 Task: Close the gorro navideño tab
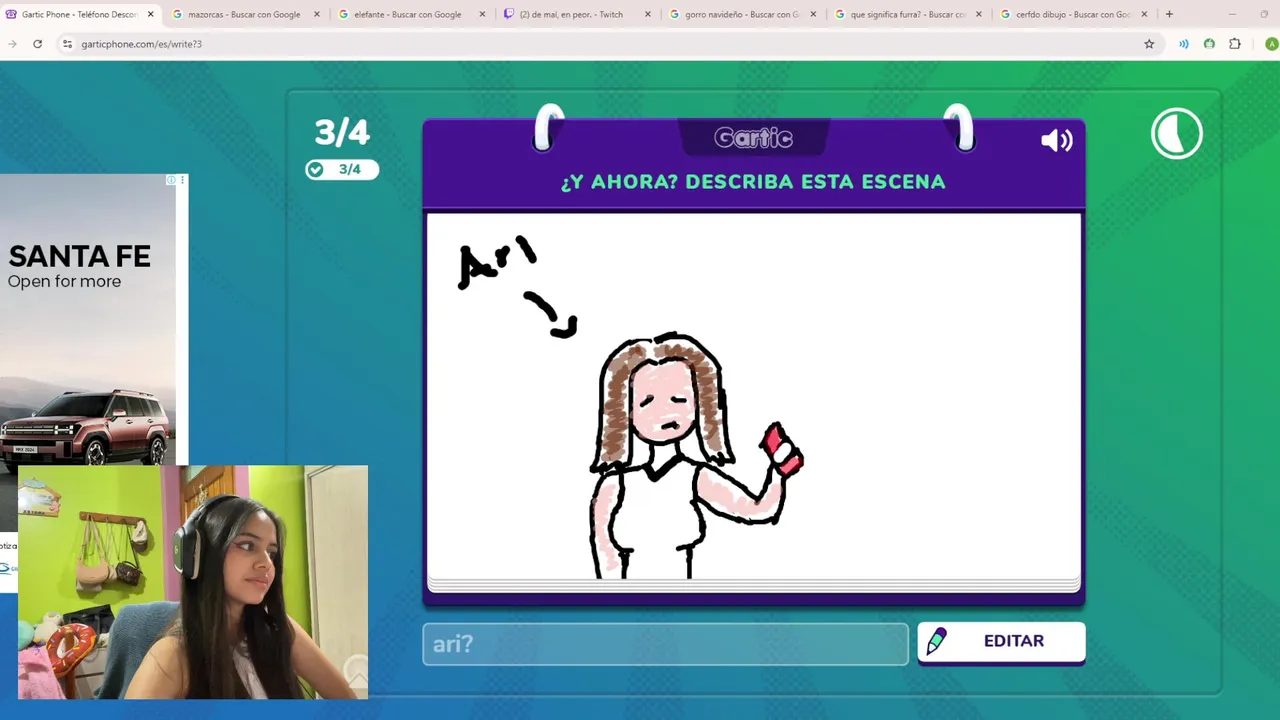(x=813, y=14)
